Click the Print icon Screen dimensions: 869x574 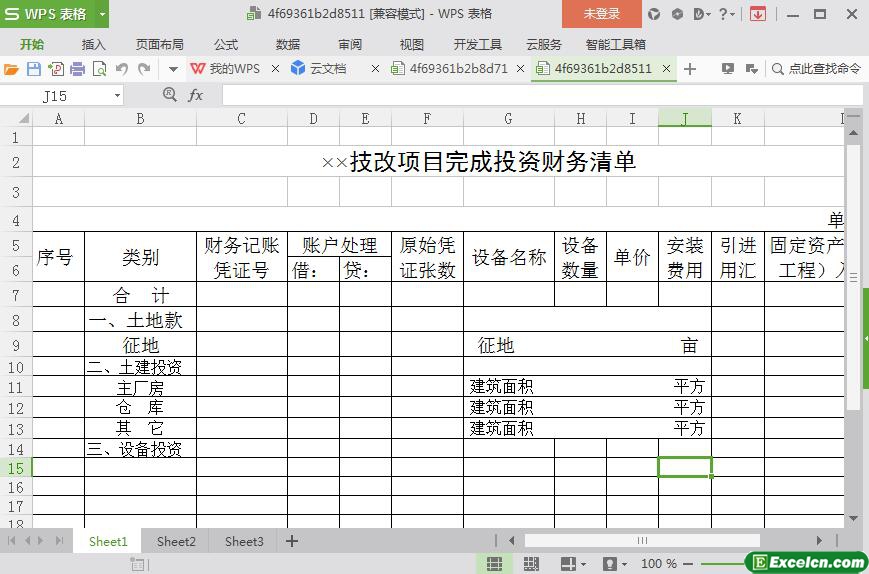78,69
